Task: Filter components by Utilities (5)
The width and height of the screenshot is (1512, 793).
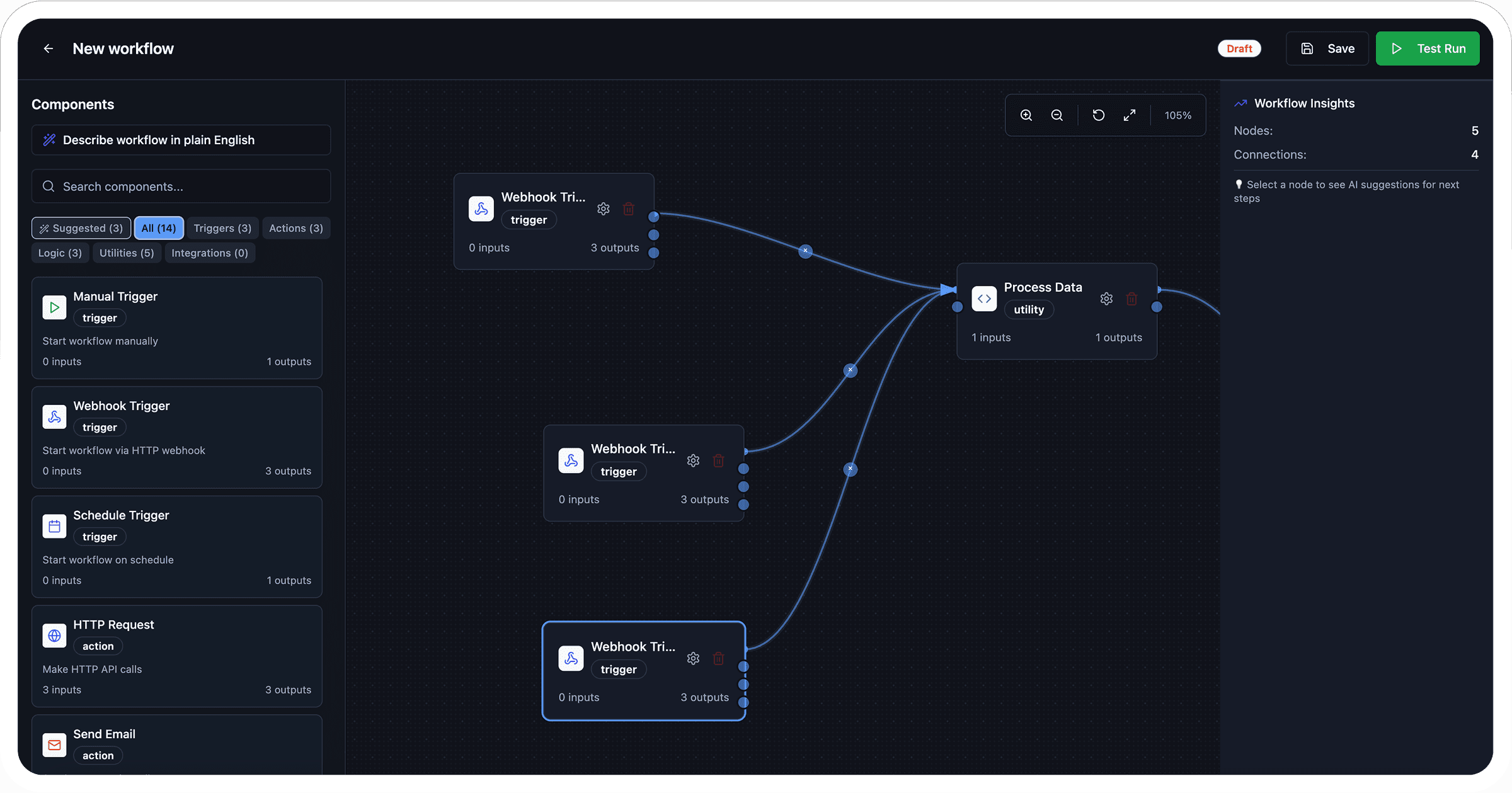Action: pyautogui.click(x=127, y=253)
